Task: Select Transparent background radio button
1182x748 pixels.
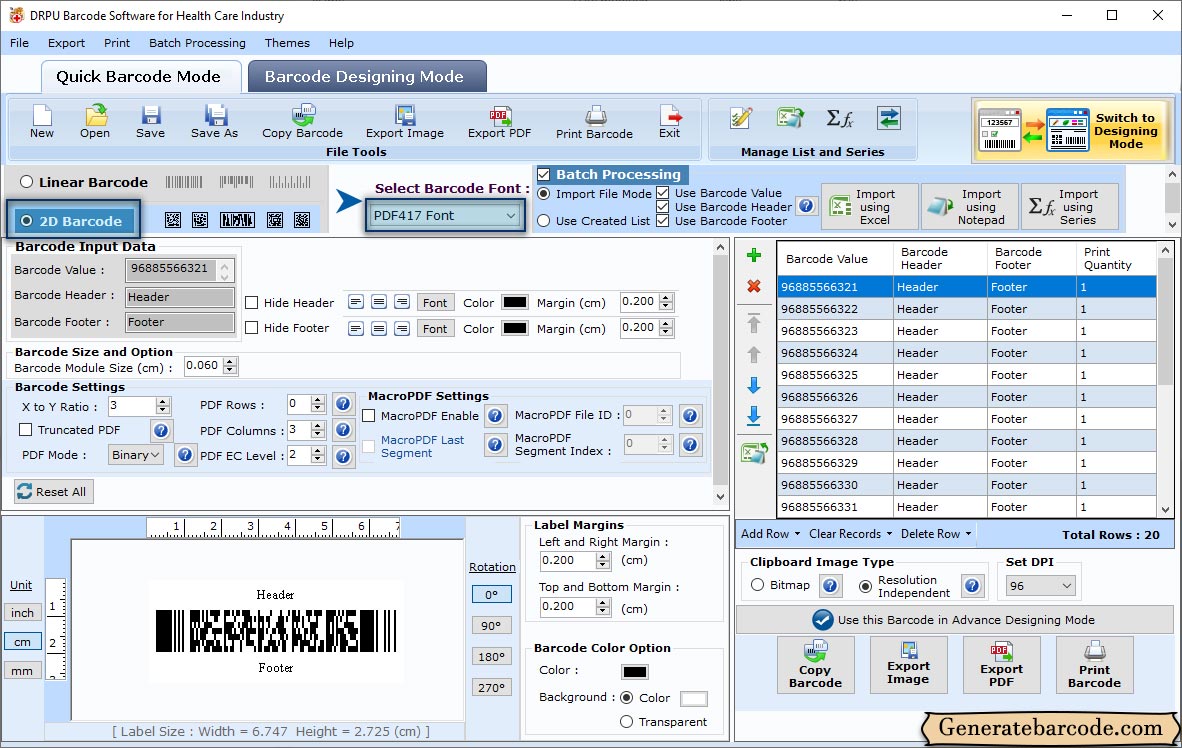Action: (626, 722)
